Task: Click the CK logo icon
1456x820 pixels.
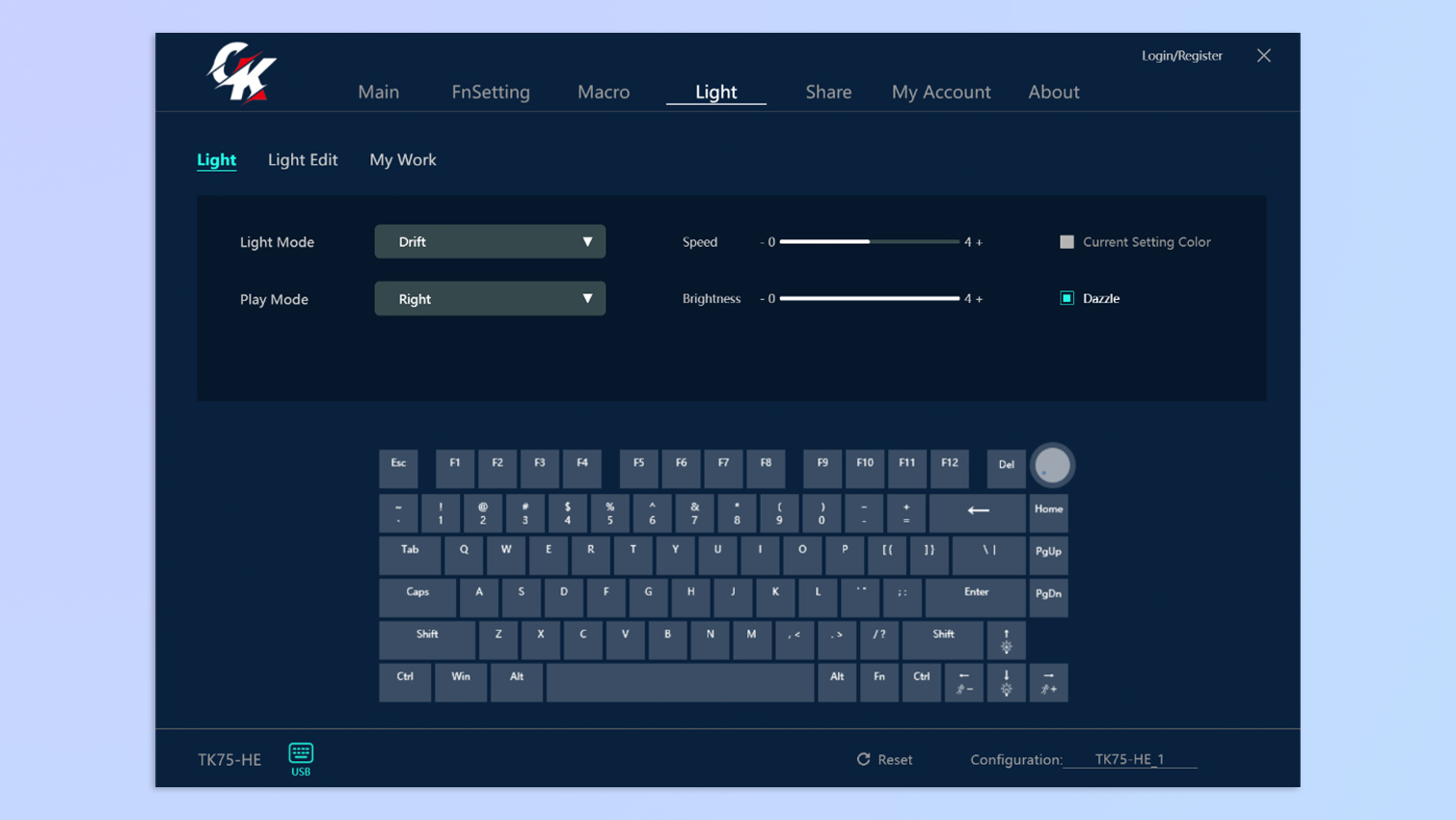Action: (x=241, y=72)
